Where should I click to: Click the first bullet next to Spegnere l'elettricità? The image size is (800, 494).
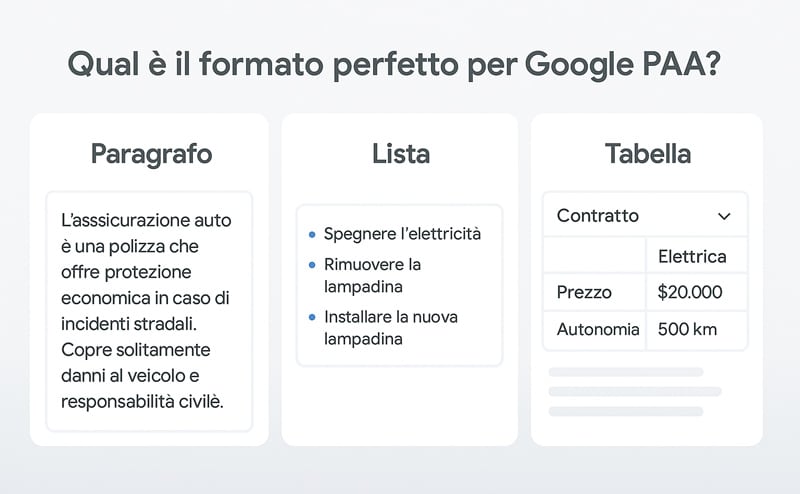pyautogui.click(x=312, y=235)
